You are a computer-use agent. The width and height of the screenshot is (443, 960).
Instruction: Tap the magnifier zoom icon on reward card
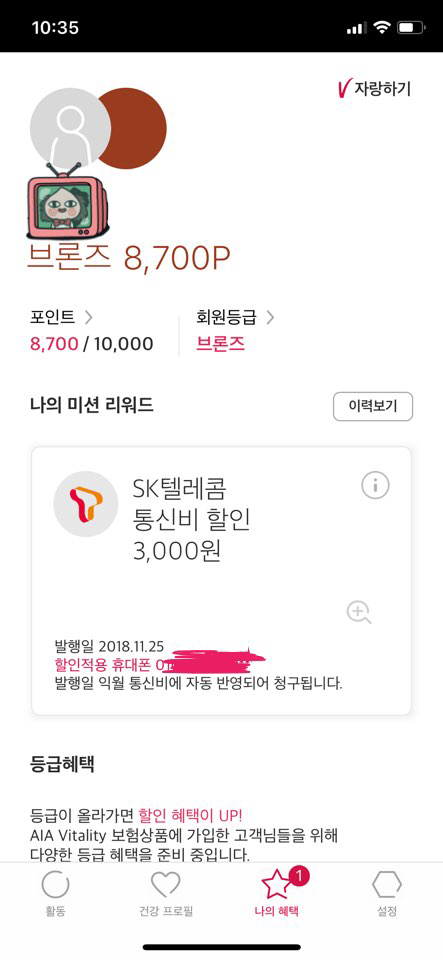point(359,612)
